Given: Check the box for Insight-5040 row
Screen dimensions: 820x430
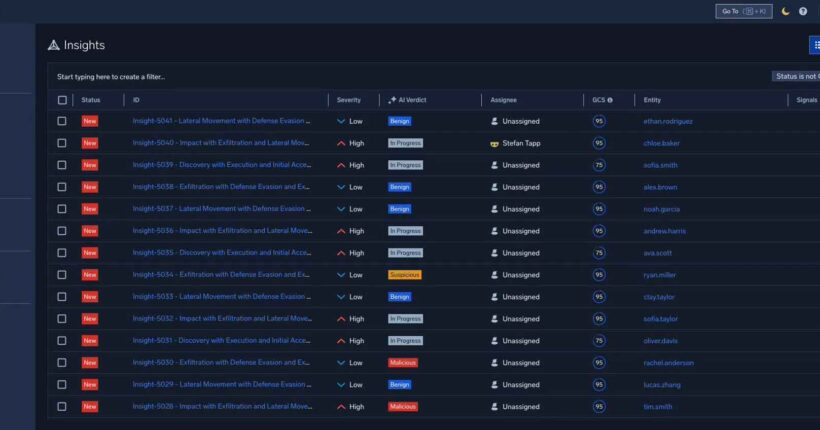Looking at the screenshot, I should 62,143.
